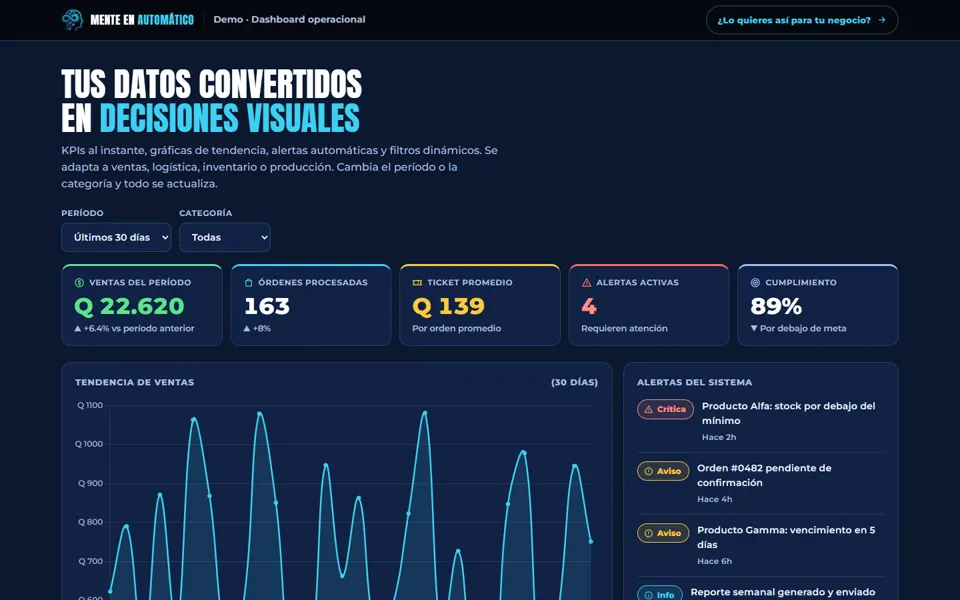The height and width of the screenshot is (600, 960).
Task: Click the arrow in the top-right call-to-action button
Action: [882, 20]
